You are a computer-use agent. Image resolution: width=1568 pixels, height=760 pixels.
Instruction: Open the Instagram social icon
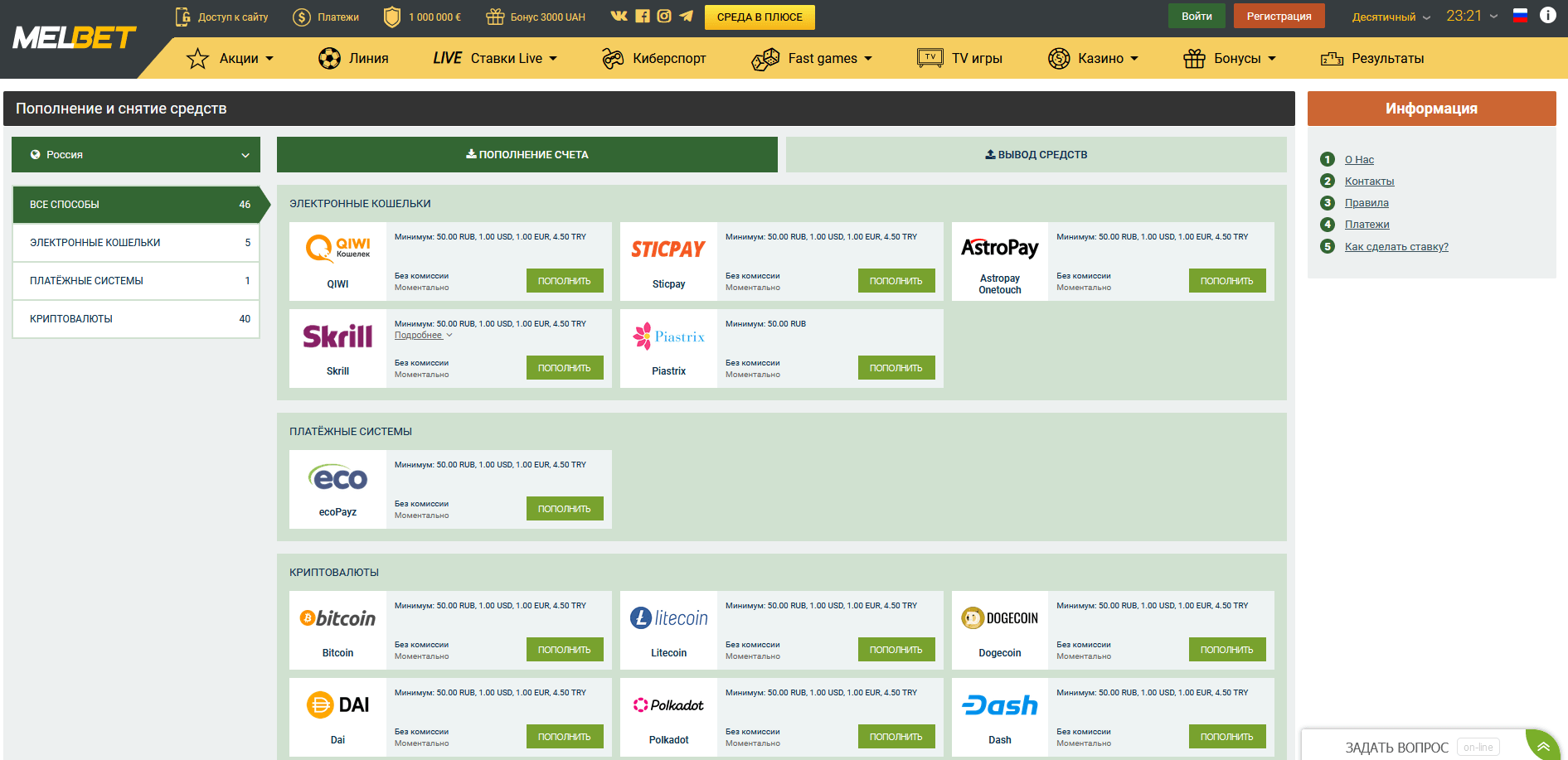(x=664, y=16)
